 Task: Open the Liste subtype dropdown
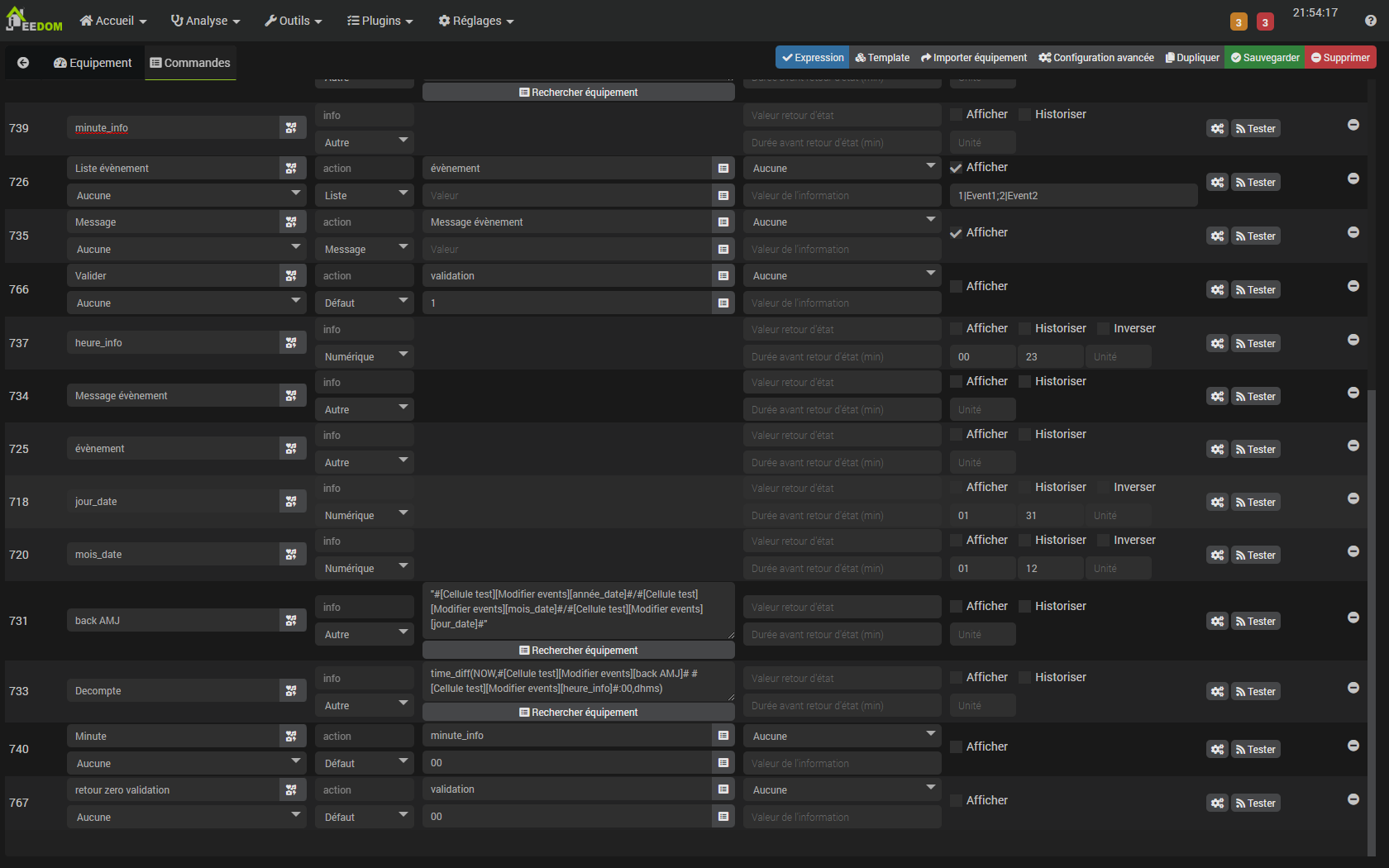(364, 196)
